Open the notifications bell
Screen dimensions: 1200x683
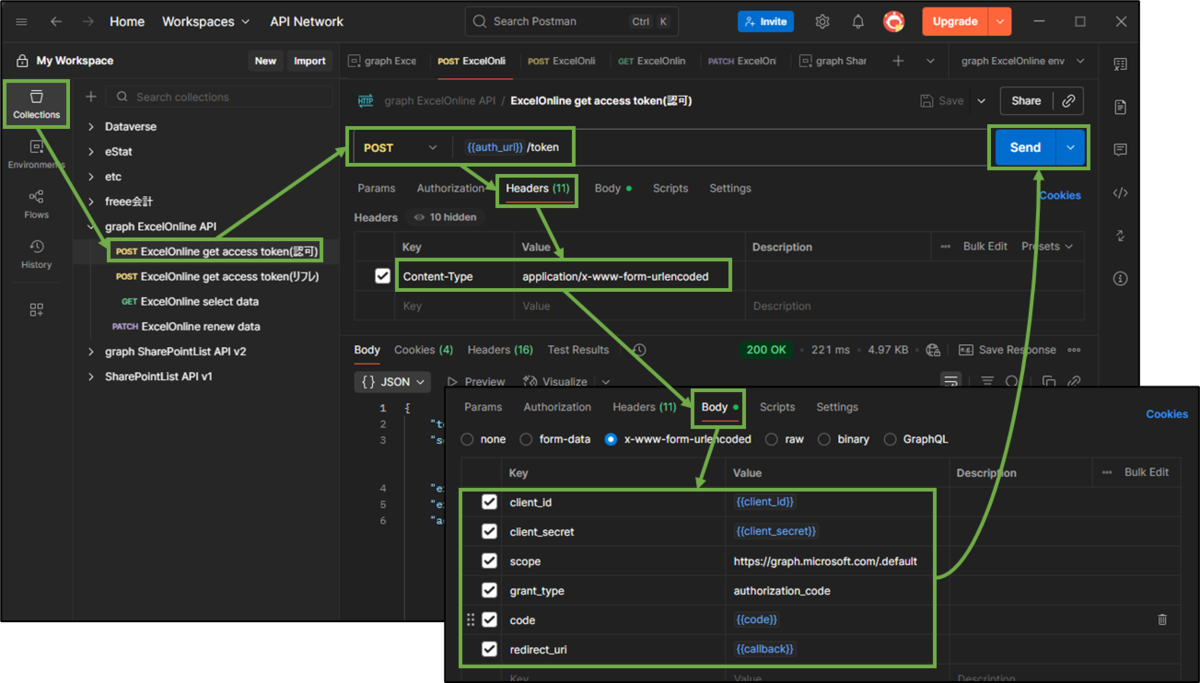(x=858, y=21)
